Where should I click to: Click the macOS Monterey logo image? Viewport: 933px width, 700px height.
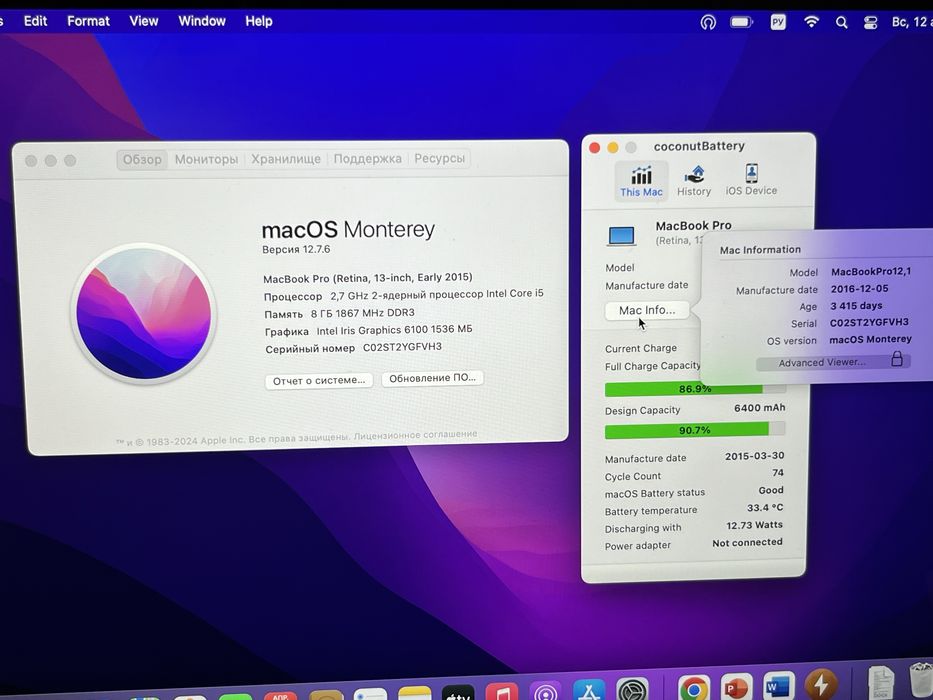(143, 314)
